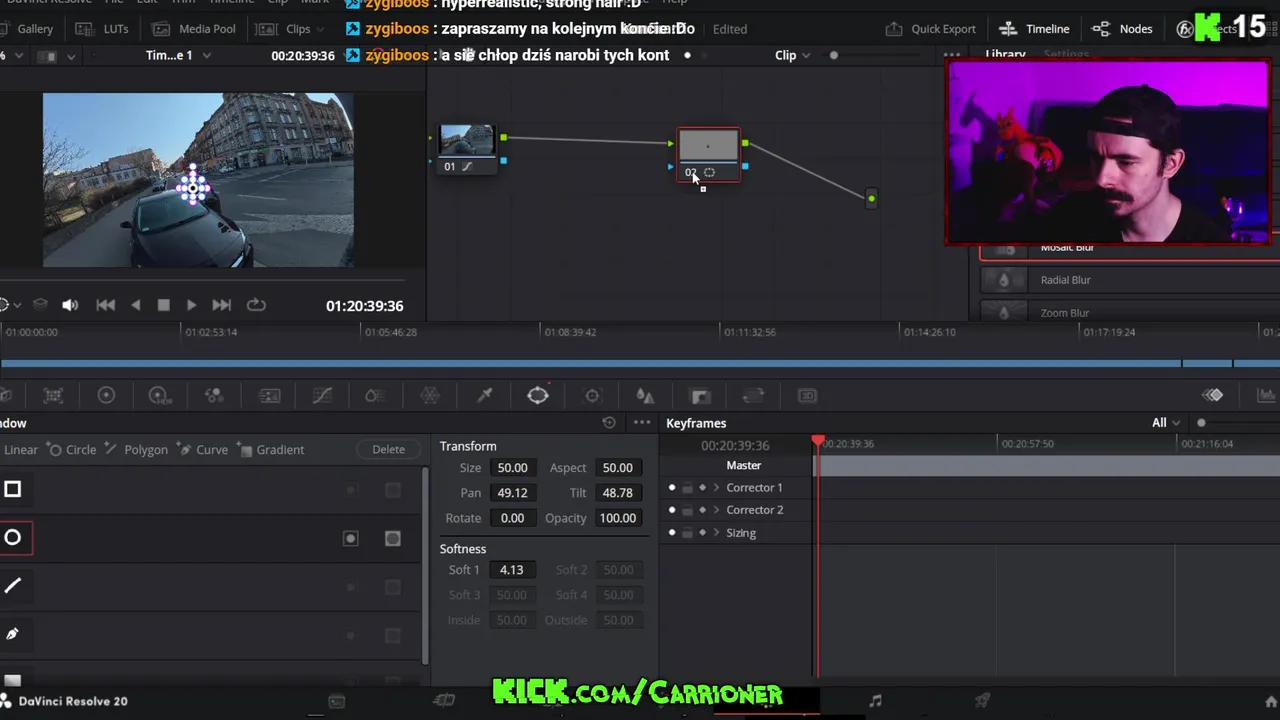Select the pen Curve window shape
Viewport: 1280px width, 720px height.
coord(13,634)
